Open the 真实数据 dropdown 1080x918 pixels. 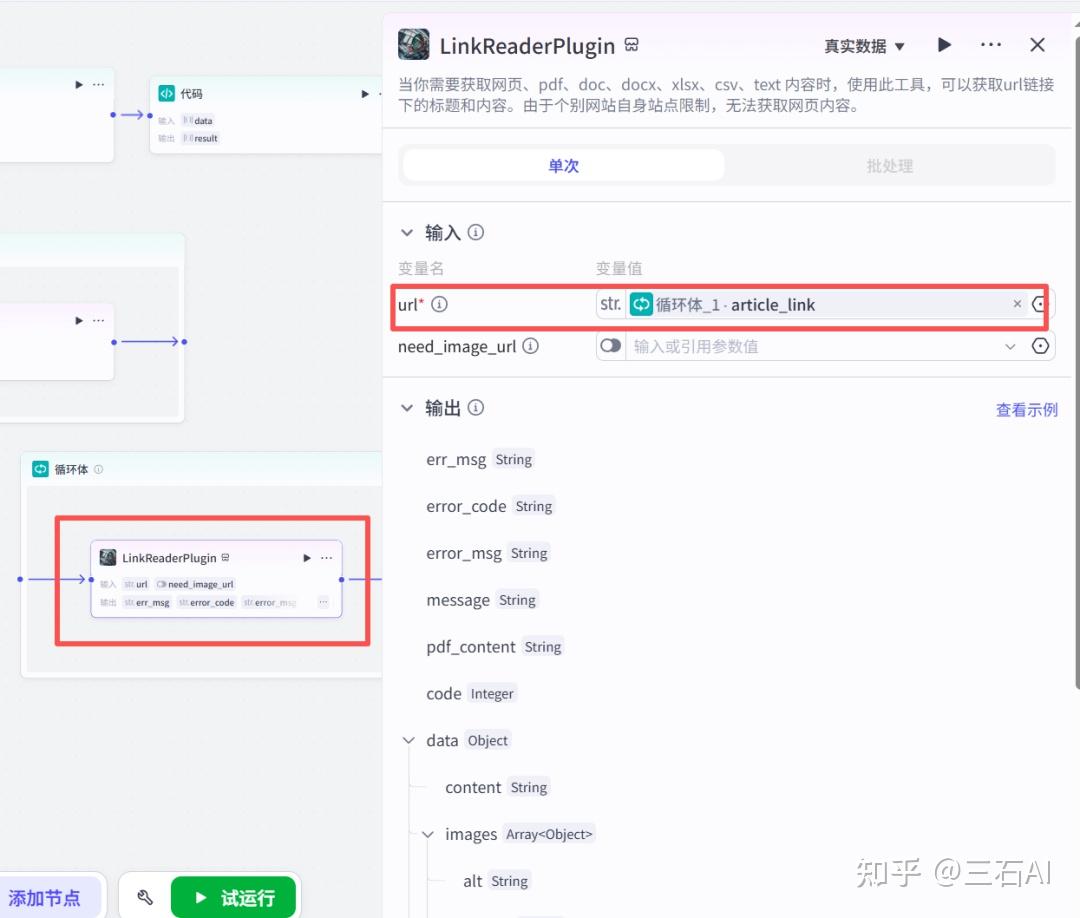pyautogui.click(x=864, y=46)
